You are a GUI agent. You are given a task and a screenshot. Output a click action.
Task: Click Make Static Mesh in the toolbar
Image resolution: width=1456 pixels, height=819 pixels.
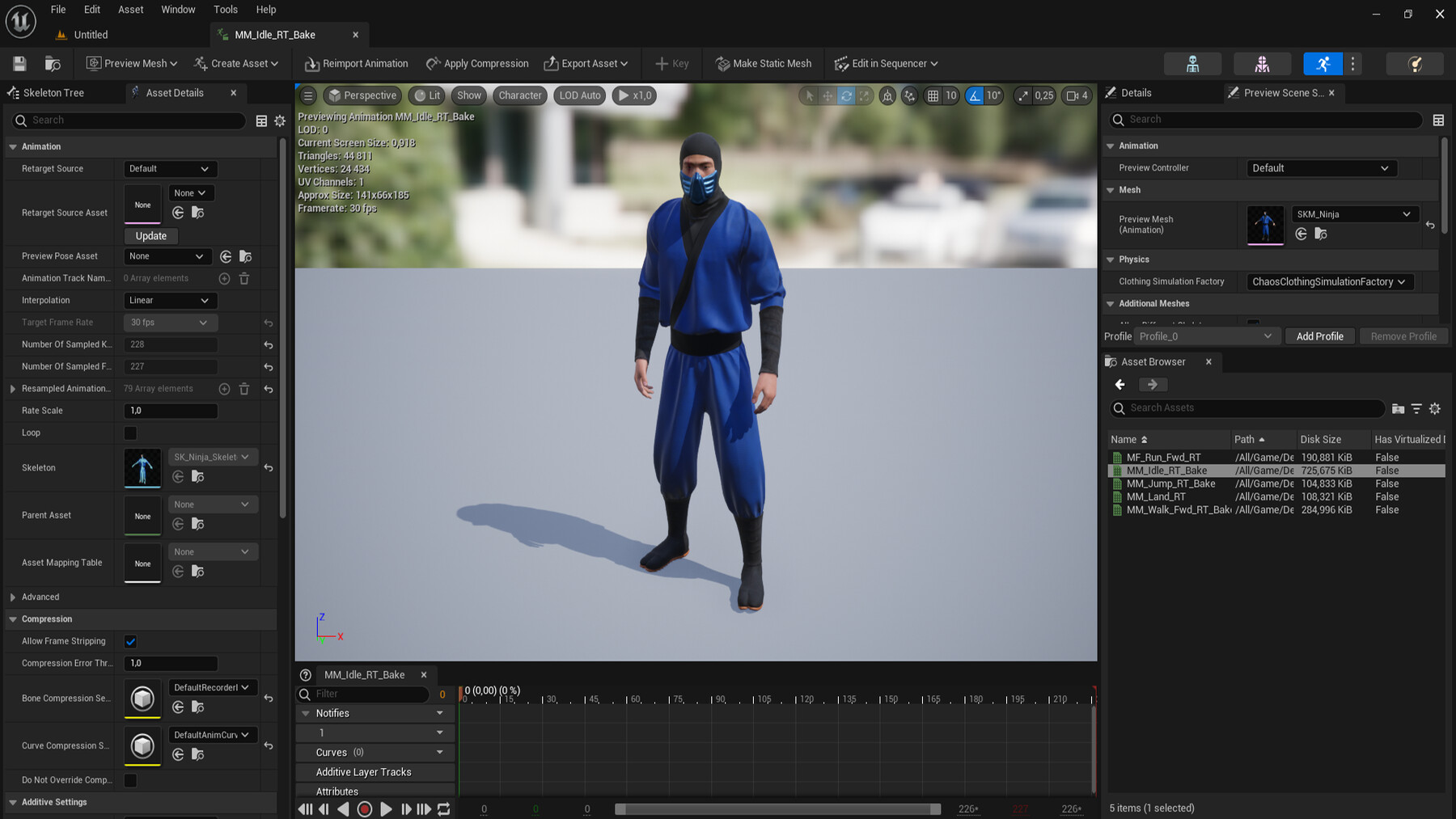click(763, 63)
